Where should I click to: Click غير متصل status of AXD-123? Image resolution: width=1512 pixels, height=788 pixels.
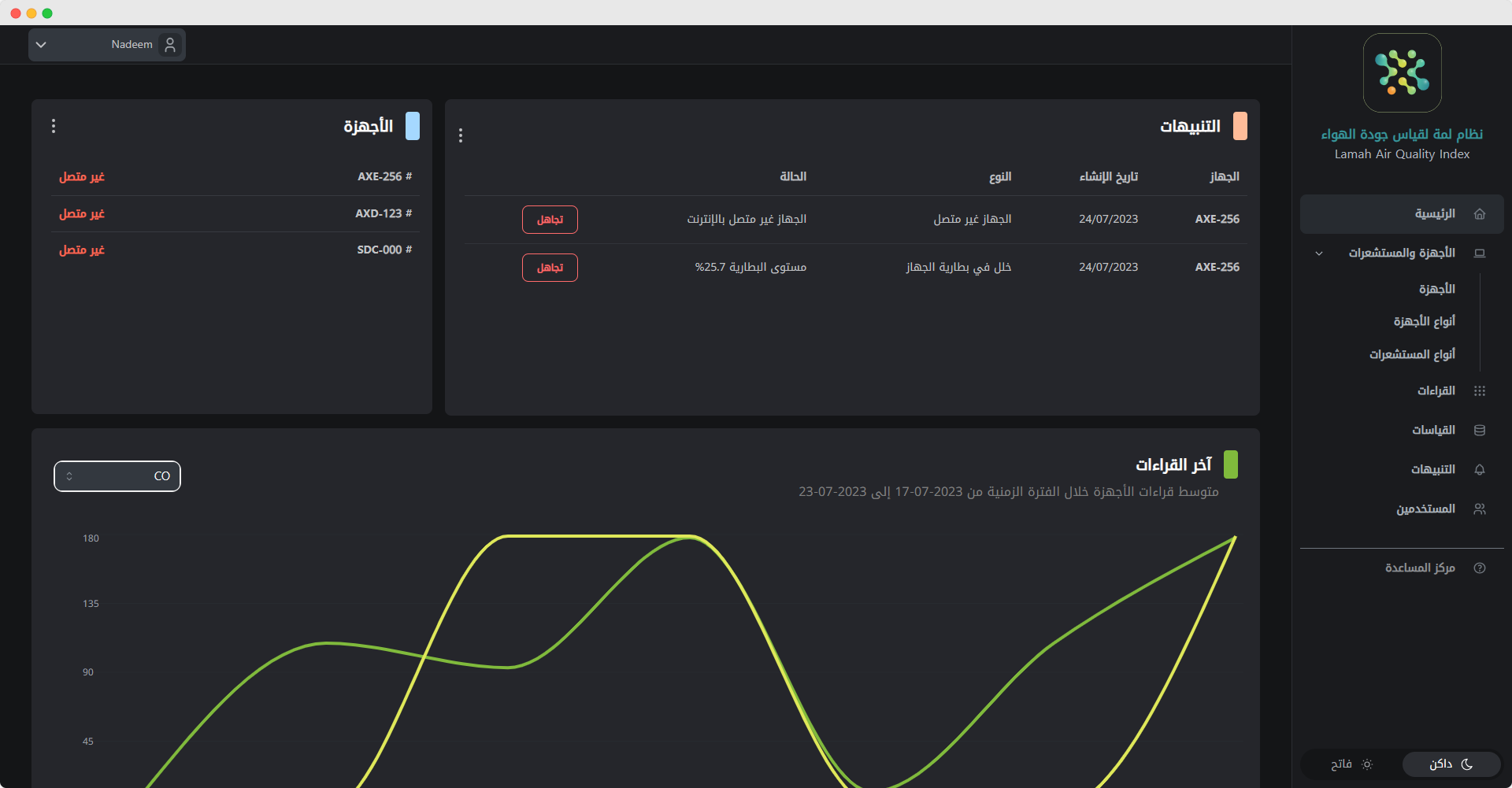point(82,214)
